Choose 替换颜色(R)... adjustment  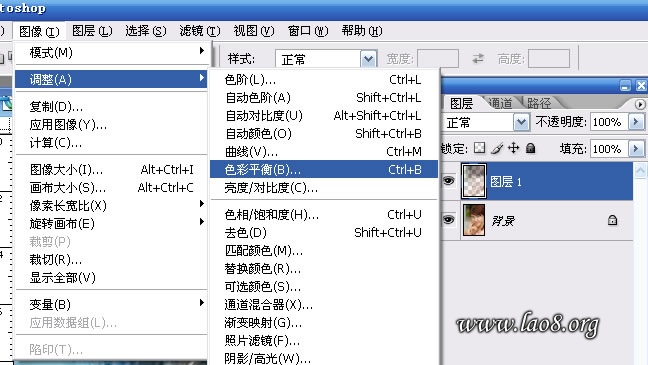tap(324, 269)
